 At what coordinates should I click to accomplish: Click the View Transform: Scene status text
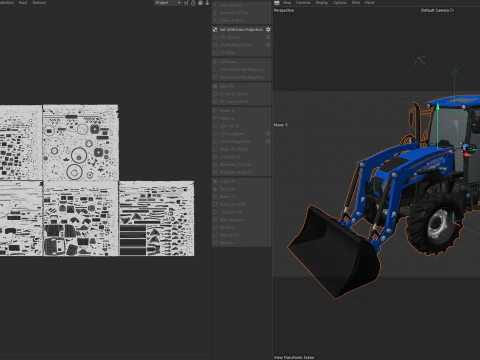(x=294, y=357)
